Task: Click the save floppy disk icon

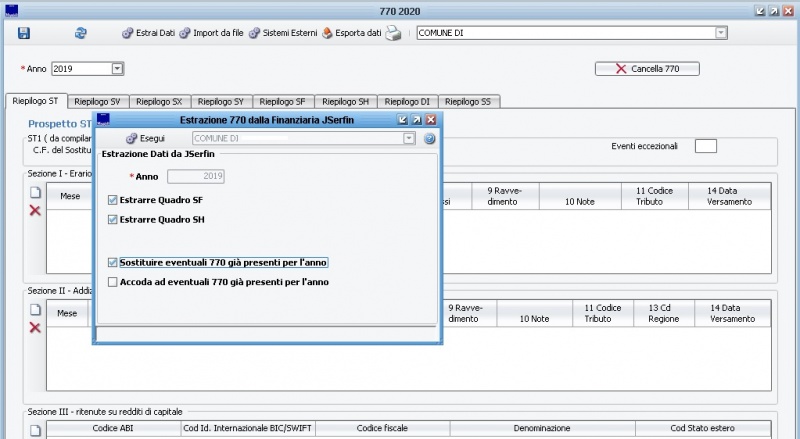Action: (23, 33)
